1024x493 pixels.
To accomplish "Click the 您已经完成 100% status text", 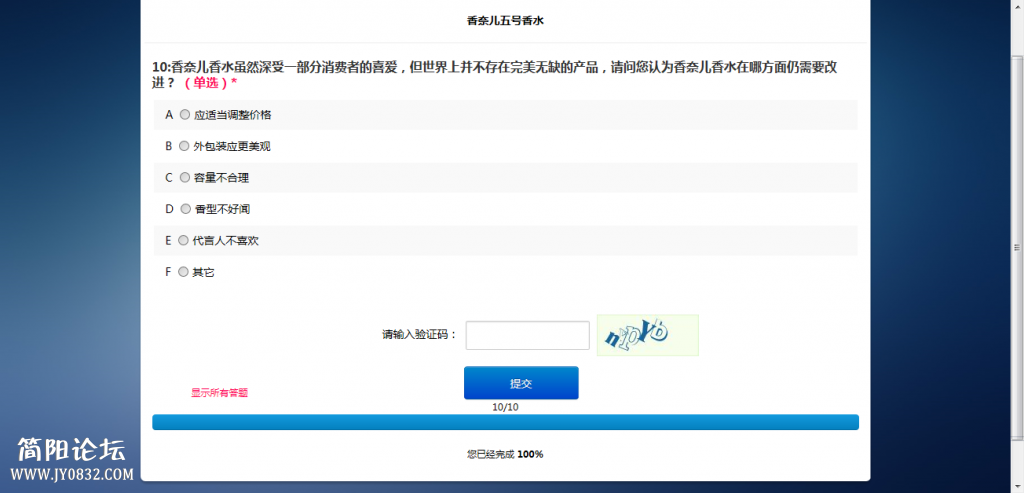I will (505, 454).
